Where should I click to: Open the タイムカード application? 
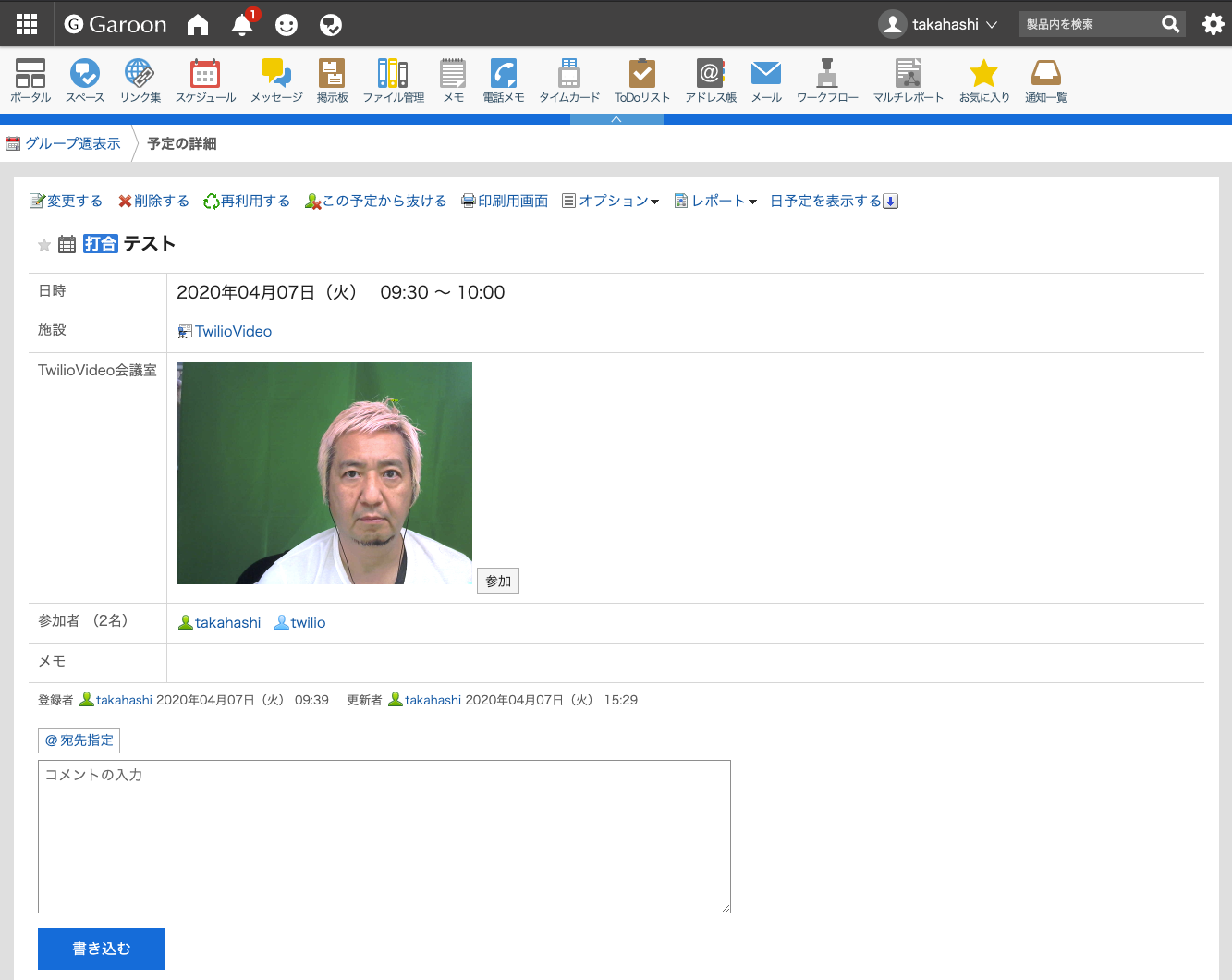569,80
